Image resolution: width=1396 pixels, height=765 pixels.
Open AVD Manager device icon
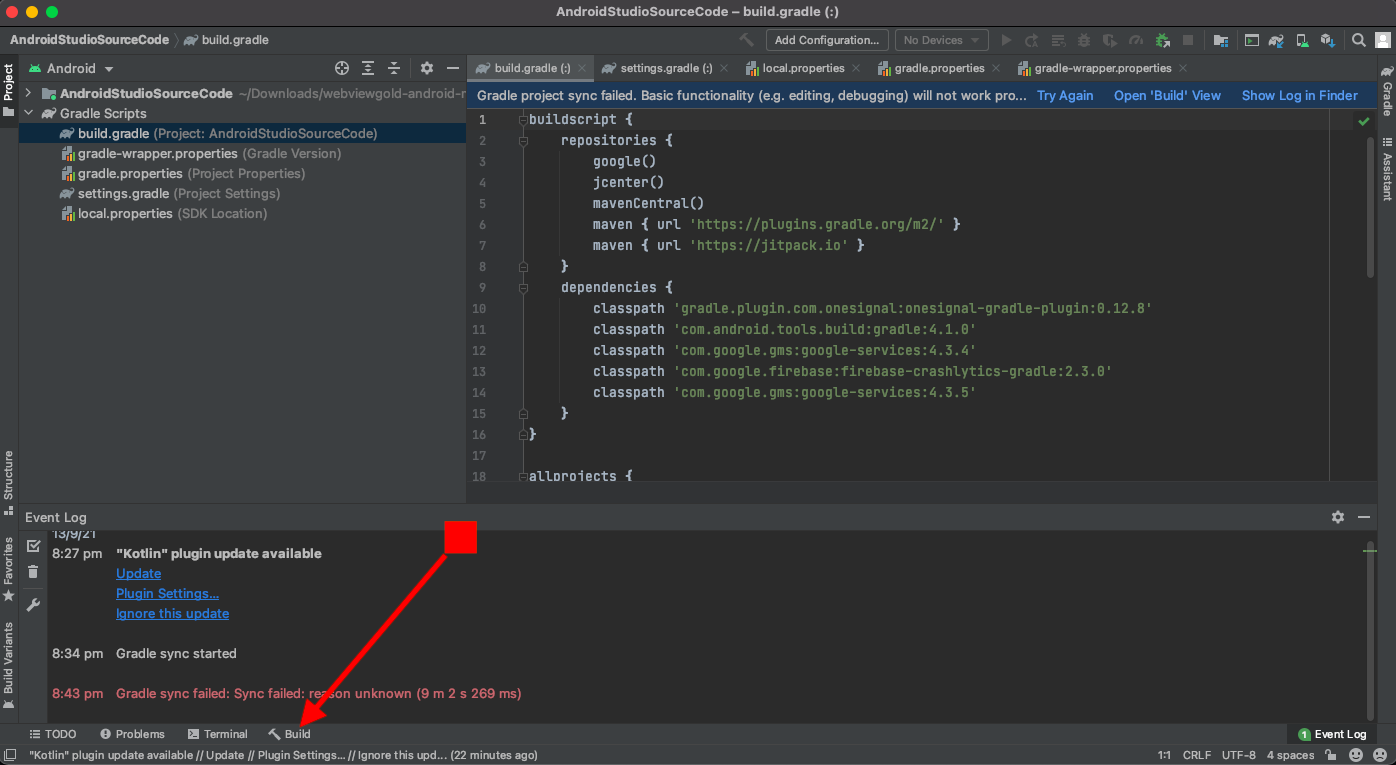1302,40
